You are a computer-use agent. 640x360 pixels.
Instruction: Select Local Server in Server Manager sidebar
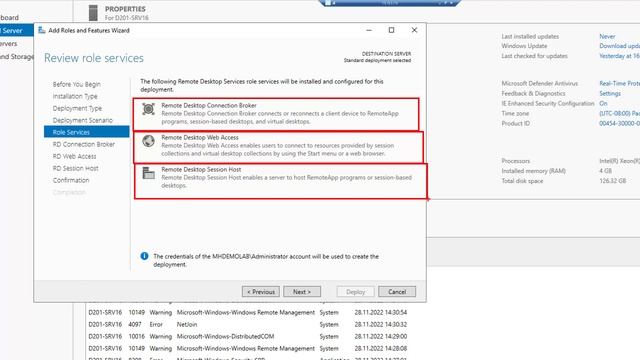point(16,30)
